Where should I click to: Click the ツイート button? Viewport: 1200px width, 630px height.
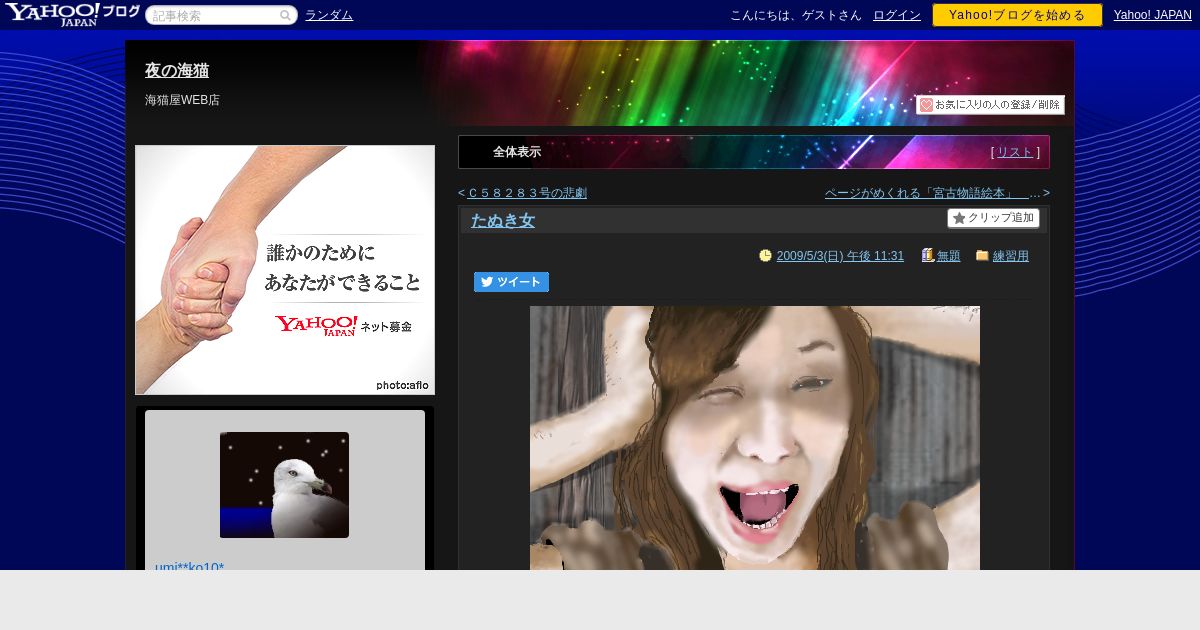coord(511,282)
